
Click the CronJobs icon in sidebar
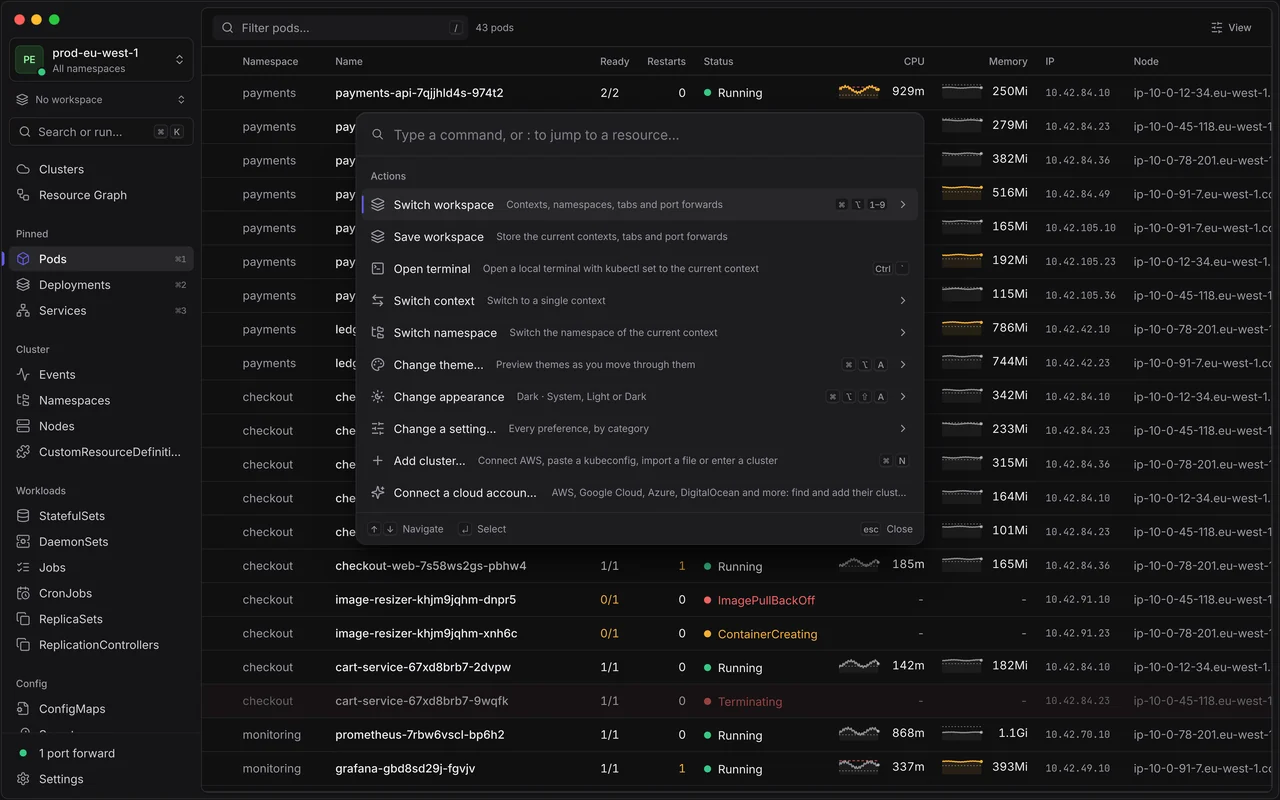click(23, 593)
